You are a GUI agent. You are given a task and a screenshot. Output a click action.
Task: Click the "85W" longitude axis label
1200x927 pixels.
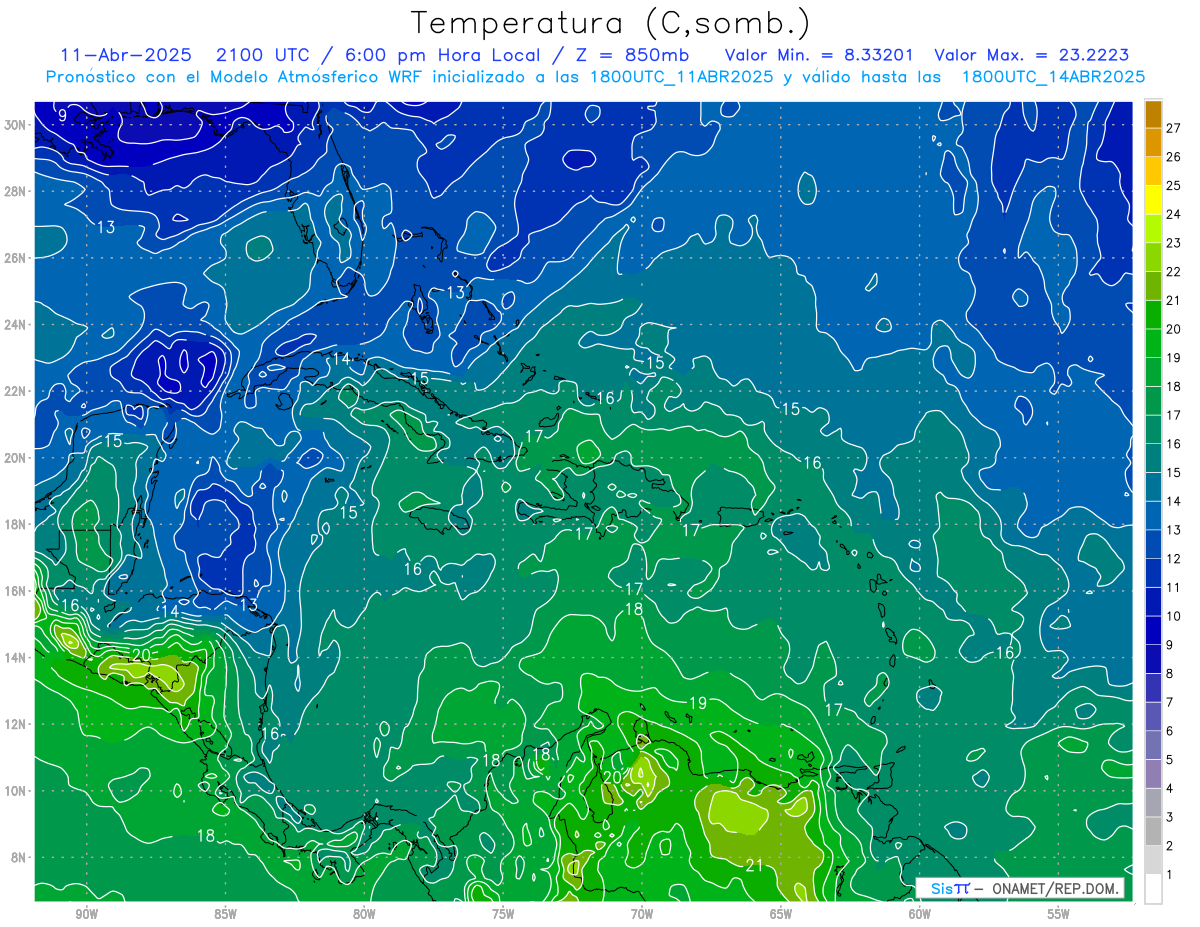225,914
